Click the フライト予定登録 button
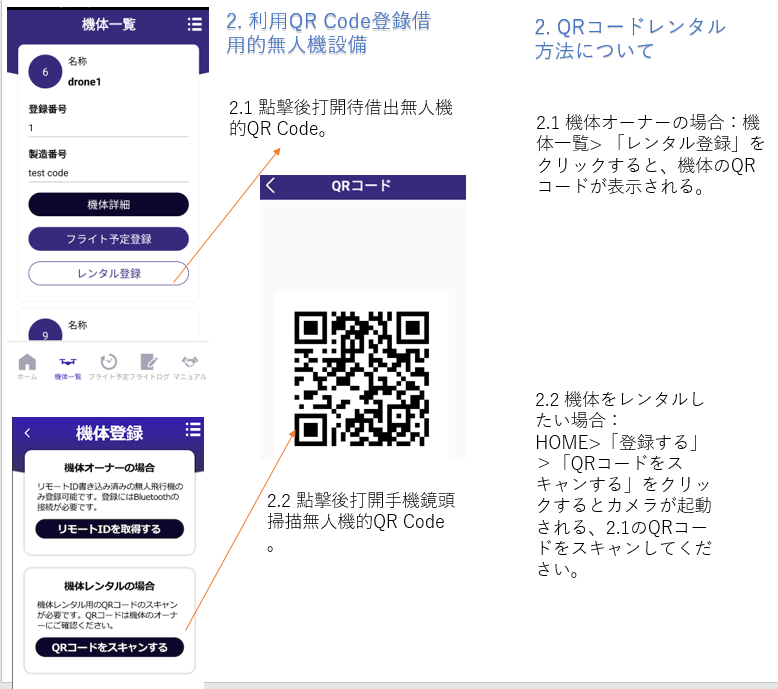The width and height of the screenshot is (778, 689). (108, 239)
